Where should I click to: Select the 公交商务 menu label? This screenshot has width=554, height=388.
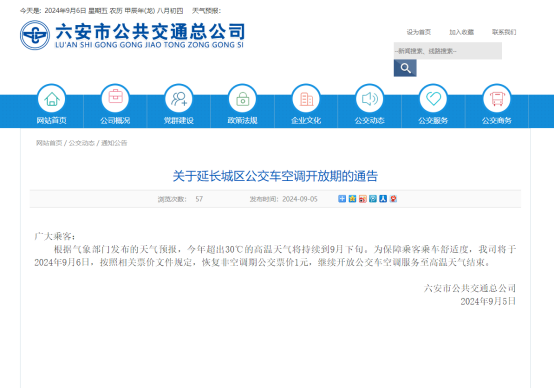coord(497,120)
